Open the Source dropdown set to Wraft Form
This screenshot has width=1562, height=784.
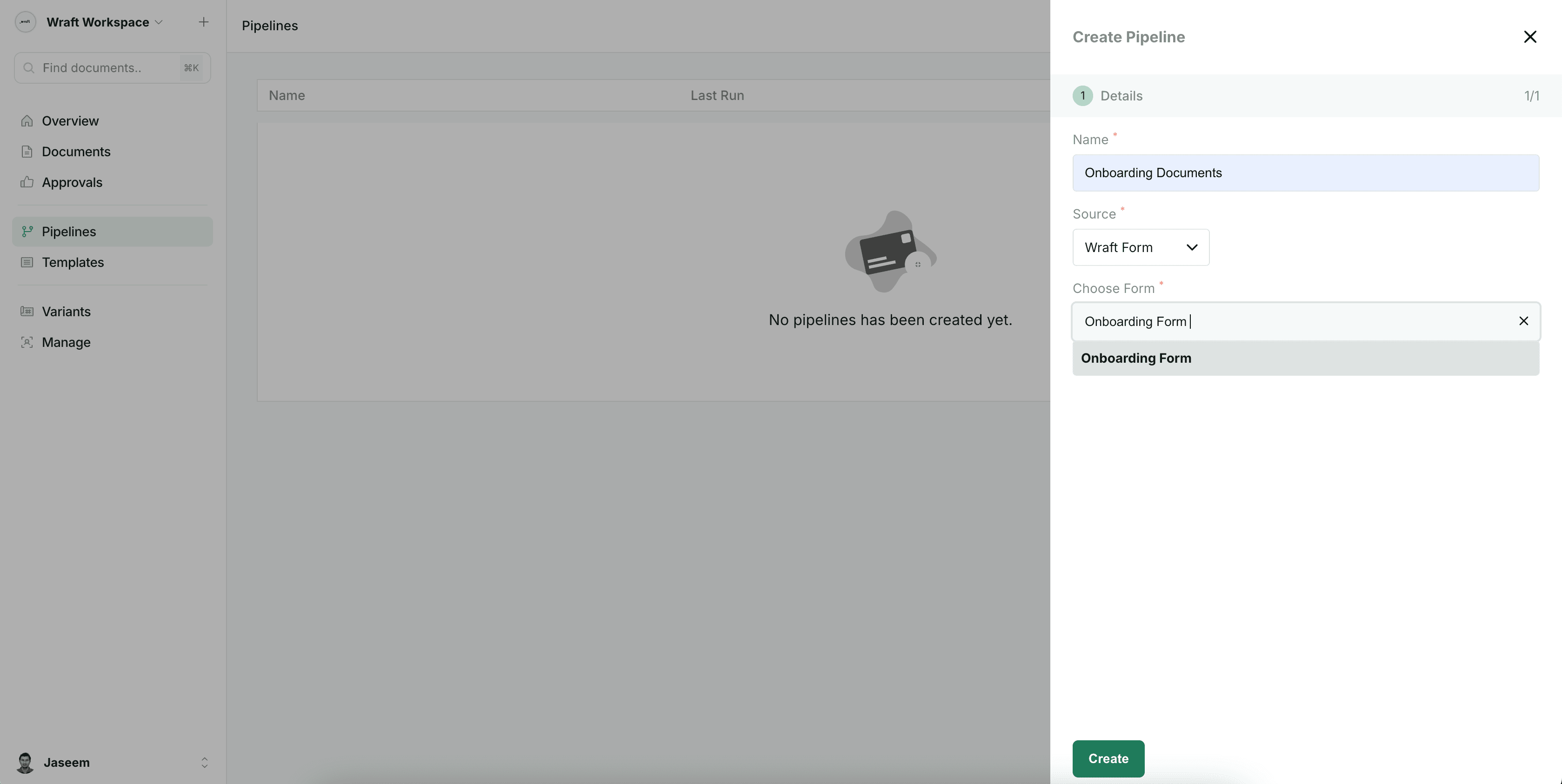pos(1141,247)
